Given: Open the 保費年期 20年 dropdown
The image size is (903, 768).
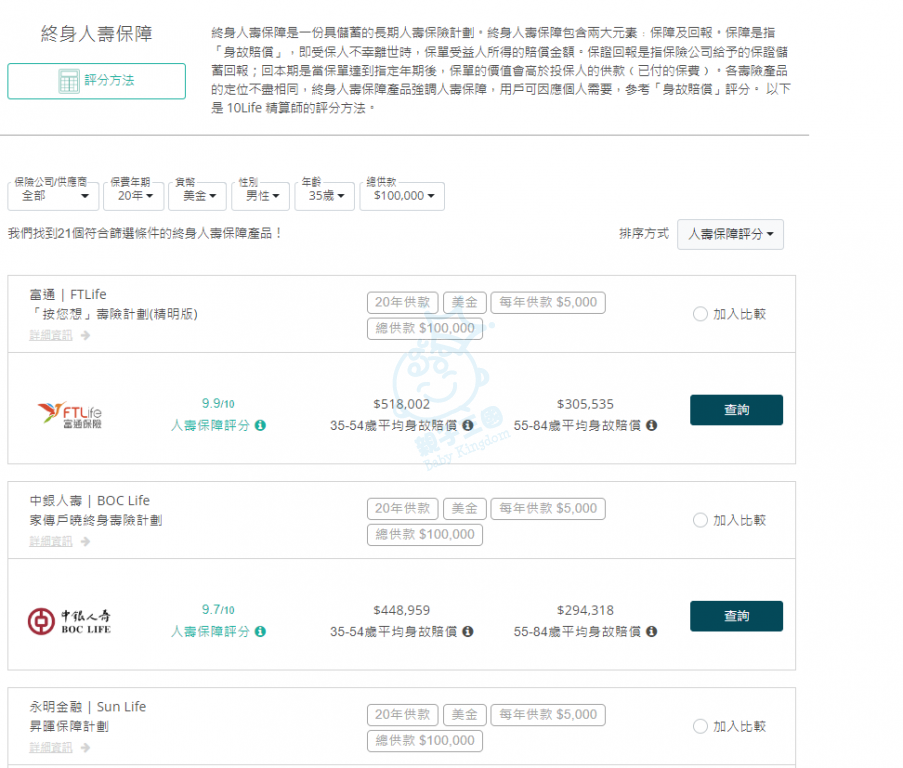Looking at the screenshot, I should [x=134, y=196].
